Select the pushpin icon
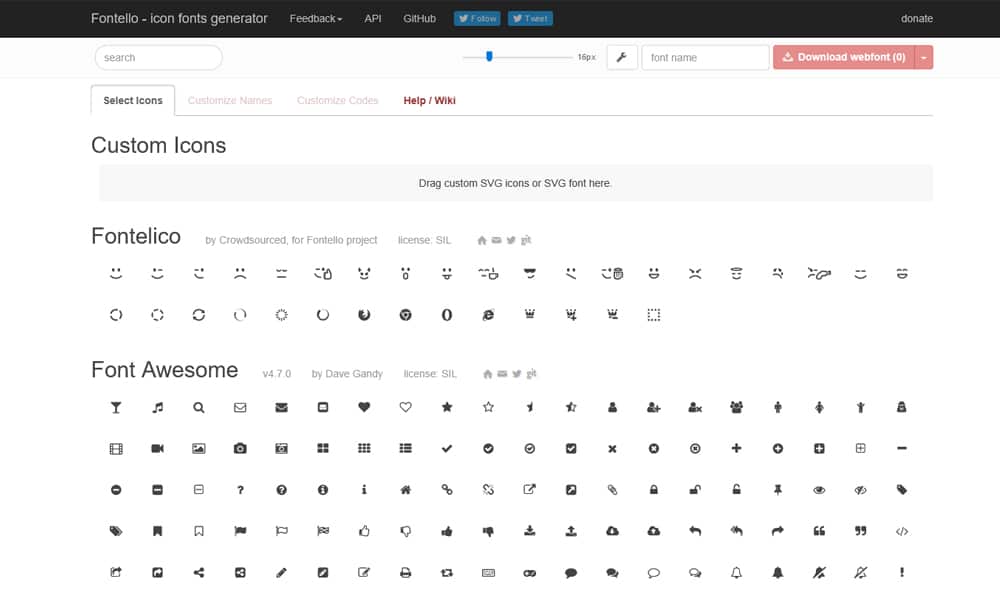This screenshot has height=600, width=1000. click(x=777, y=490)
